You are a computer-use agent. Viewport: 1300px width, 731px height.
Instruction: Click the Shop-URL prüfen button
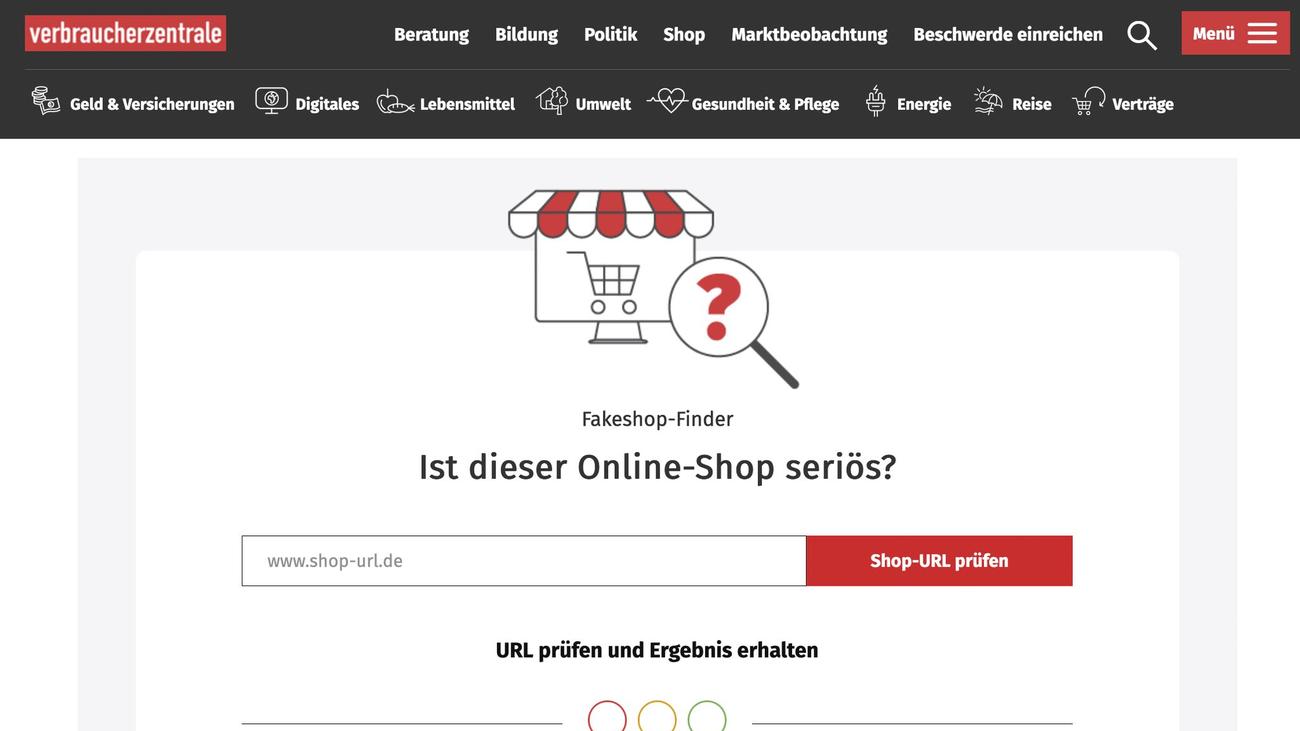939,561
